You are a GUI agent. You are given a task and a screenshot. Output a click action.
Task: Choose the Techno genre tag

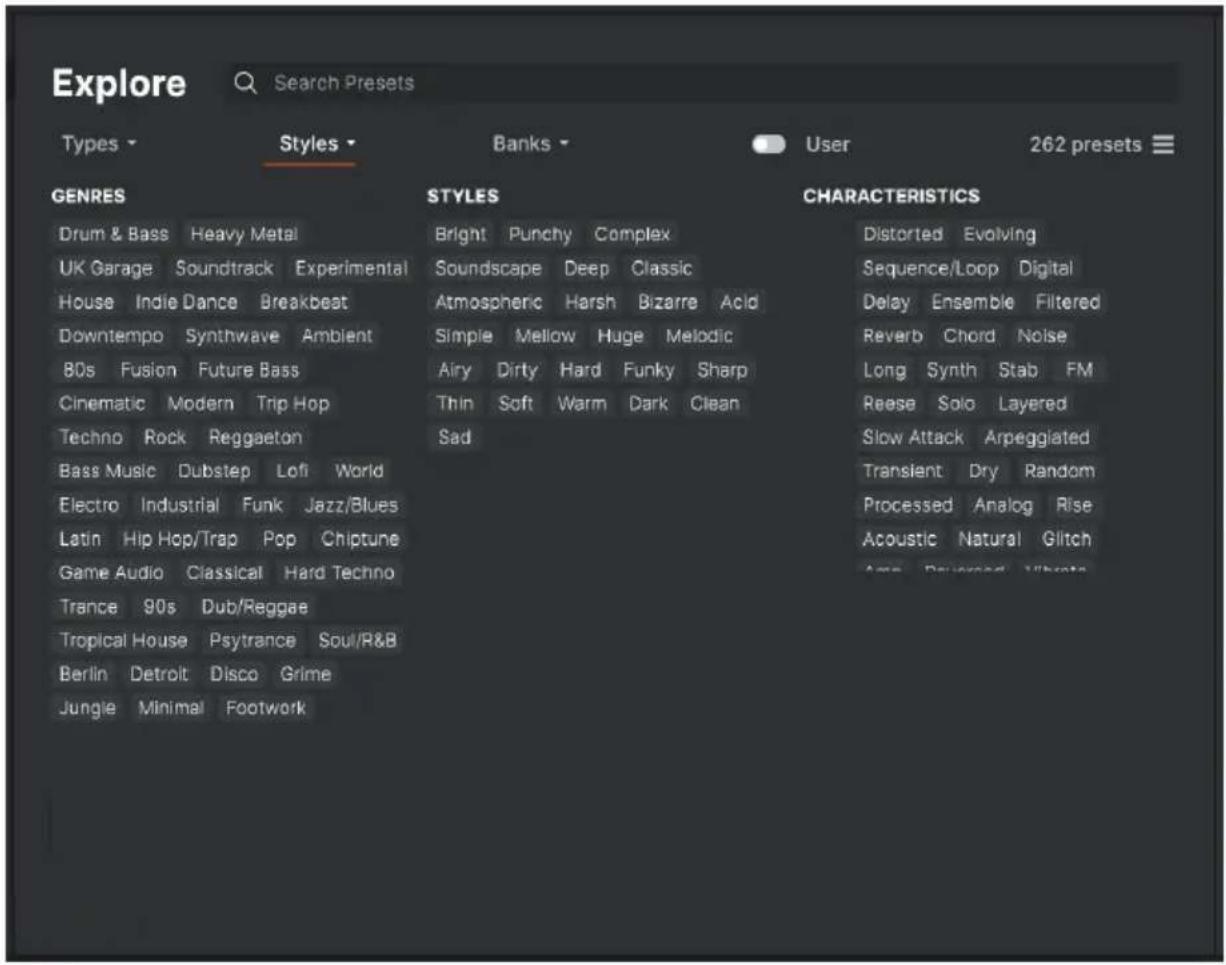[91, 438]
